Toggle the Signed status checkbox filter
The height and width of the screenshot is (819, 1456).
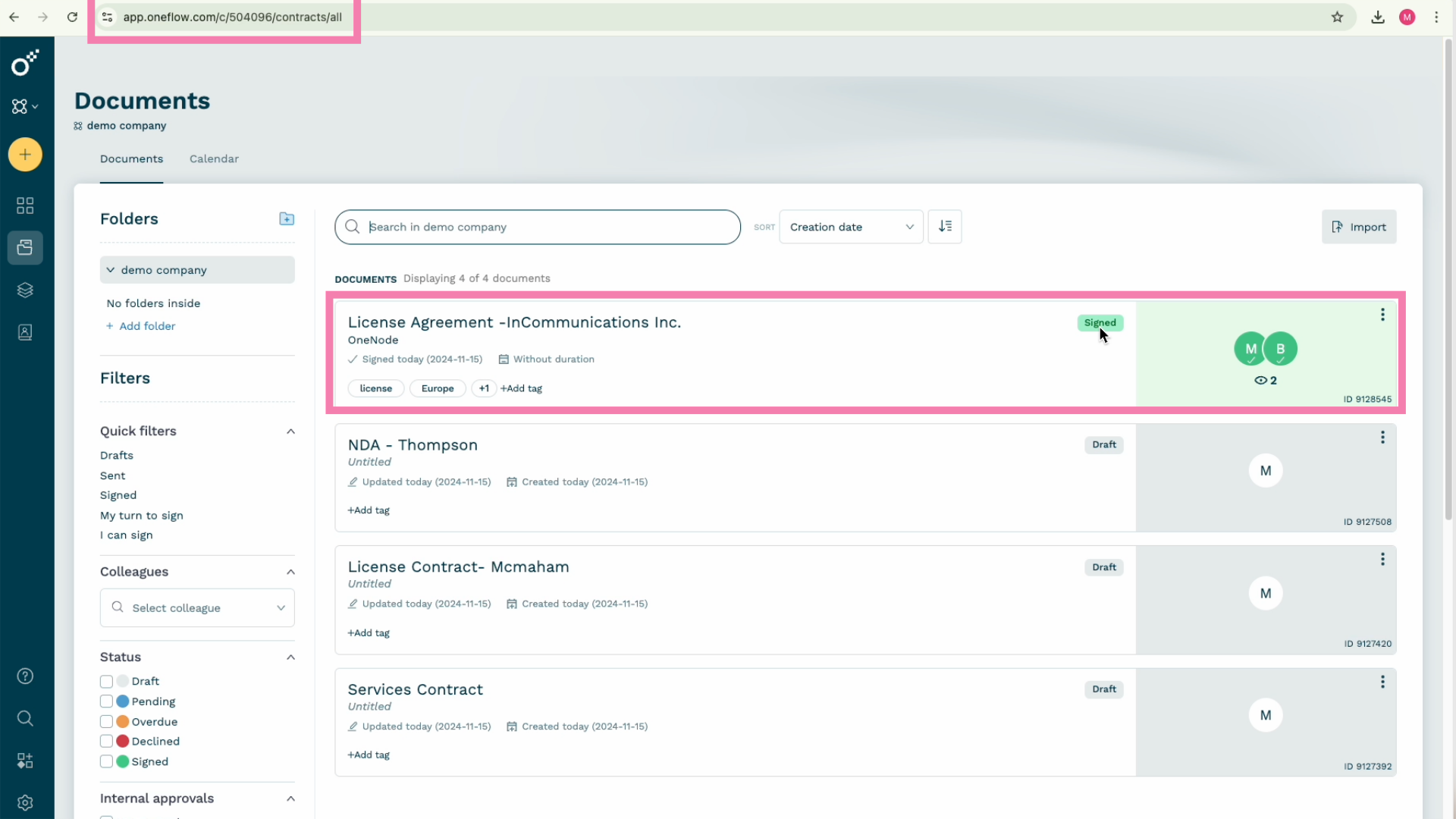tap(106, 761)
